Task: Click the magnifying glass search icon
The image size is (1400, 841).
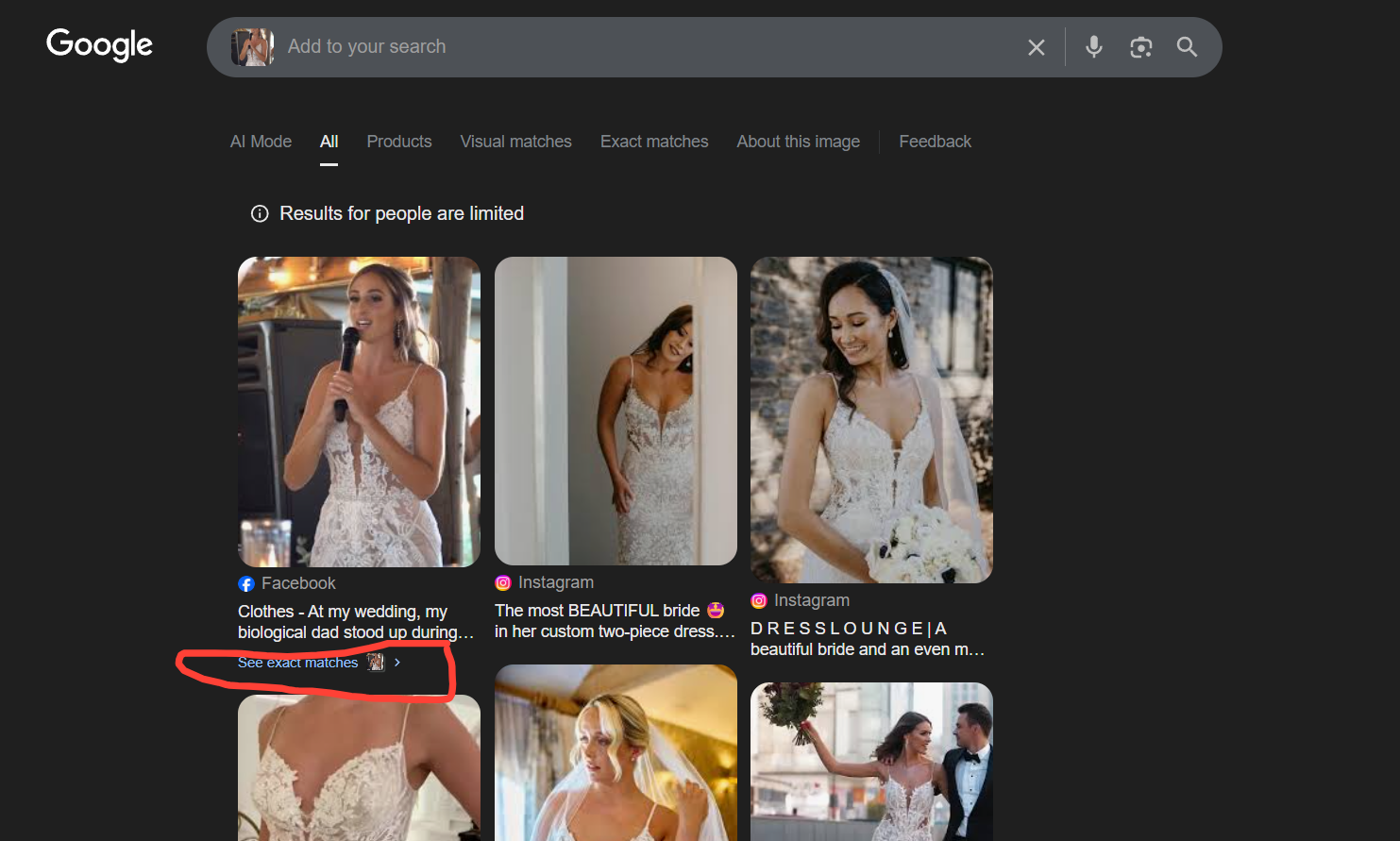Action: 1187,47
